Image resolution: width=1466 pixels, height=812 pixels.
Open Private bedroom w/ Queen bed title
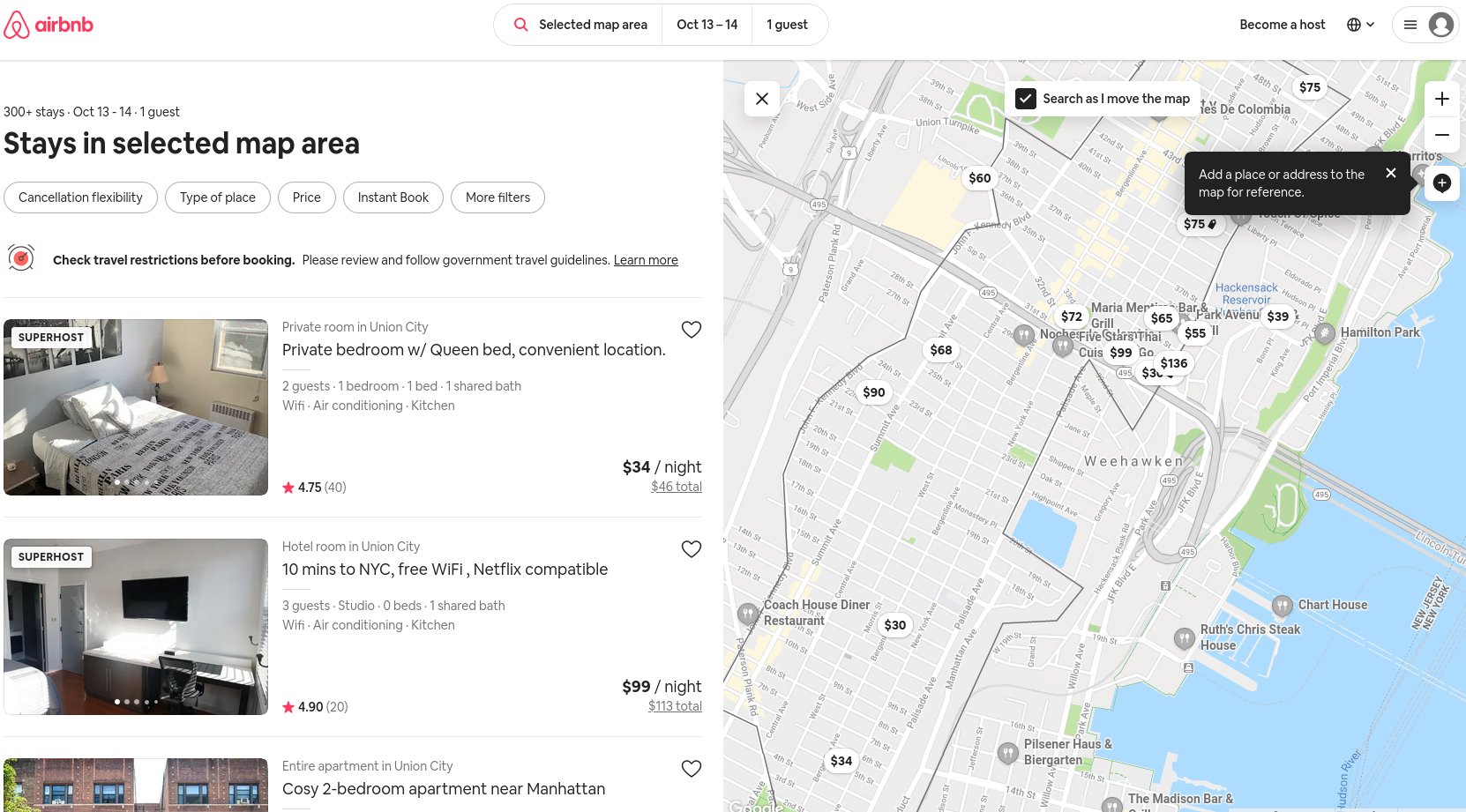click(474, 350)
